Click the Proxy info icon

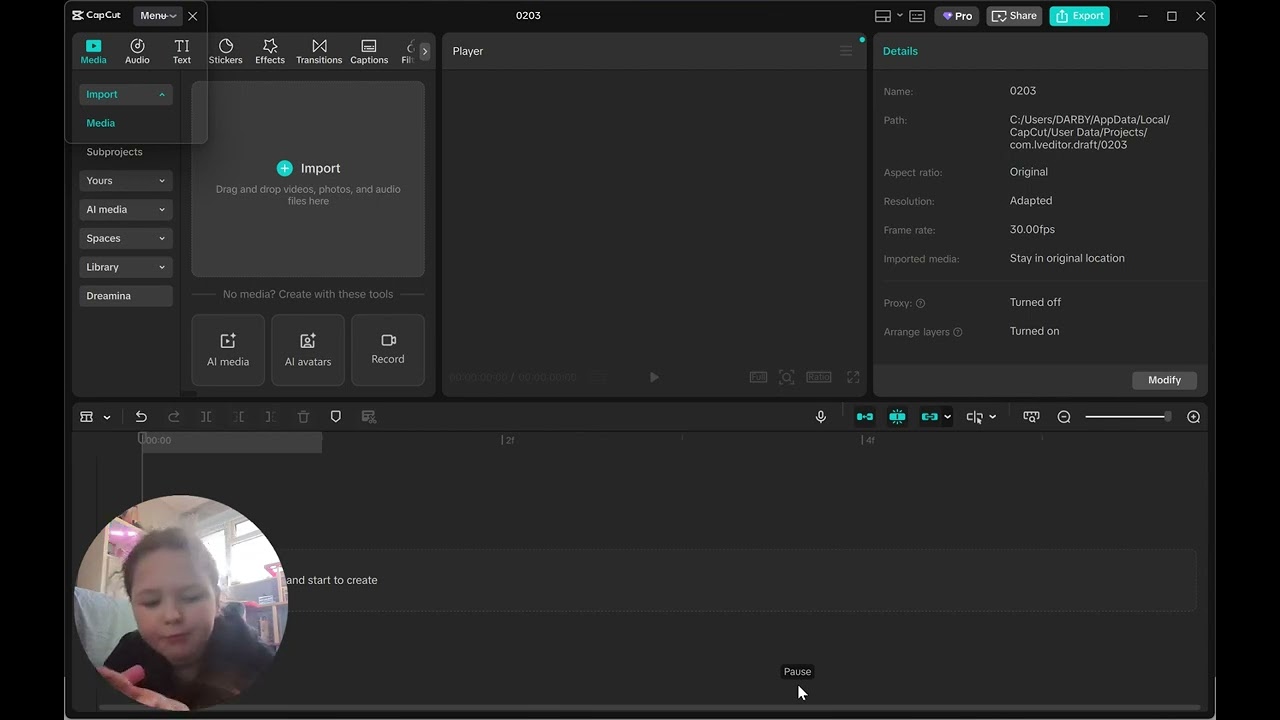coord(920,303)
